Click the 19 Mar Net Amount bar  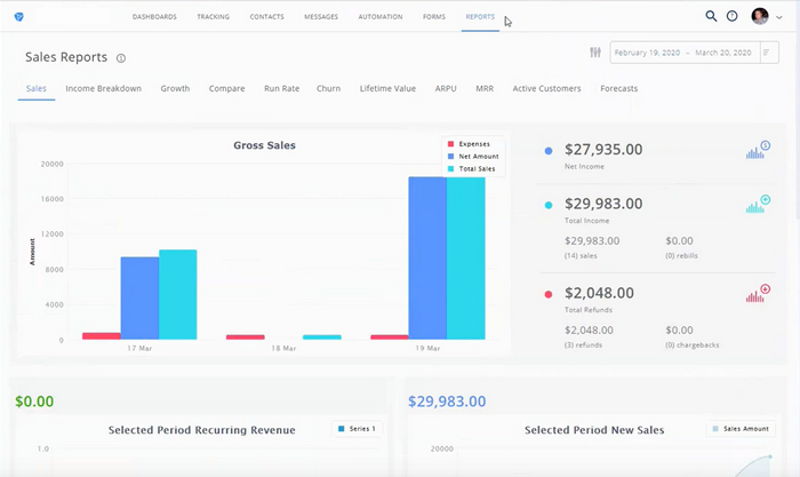428,258
